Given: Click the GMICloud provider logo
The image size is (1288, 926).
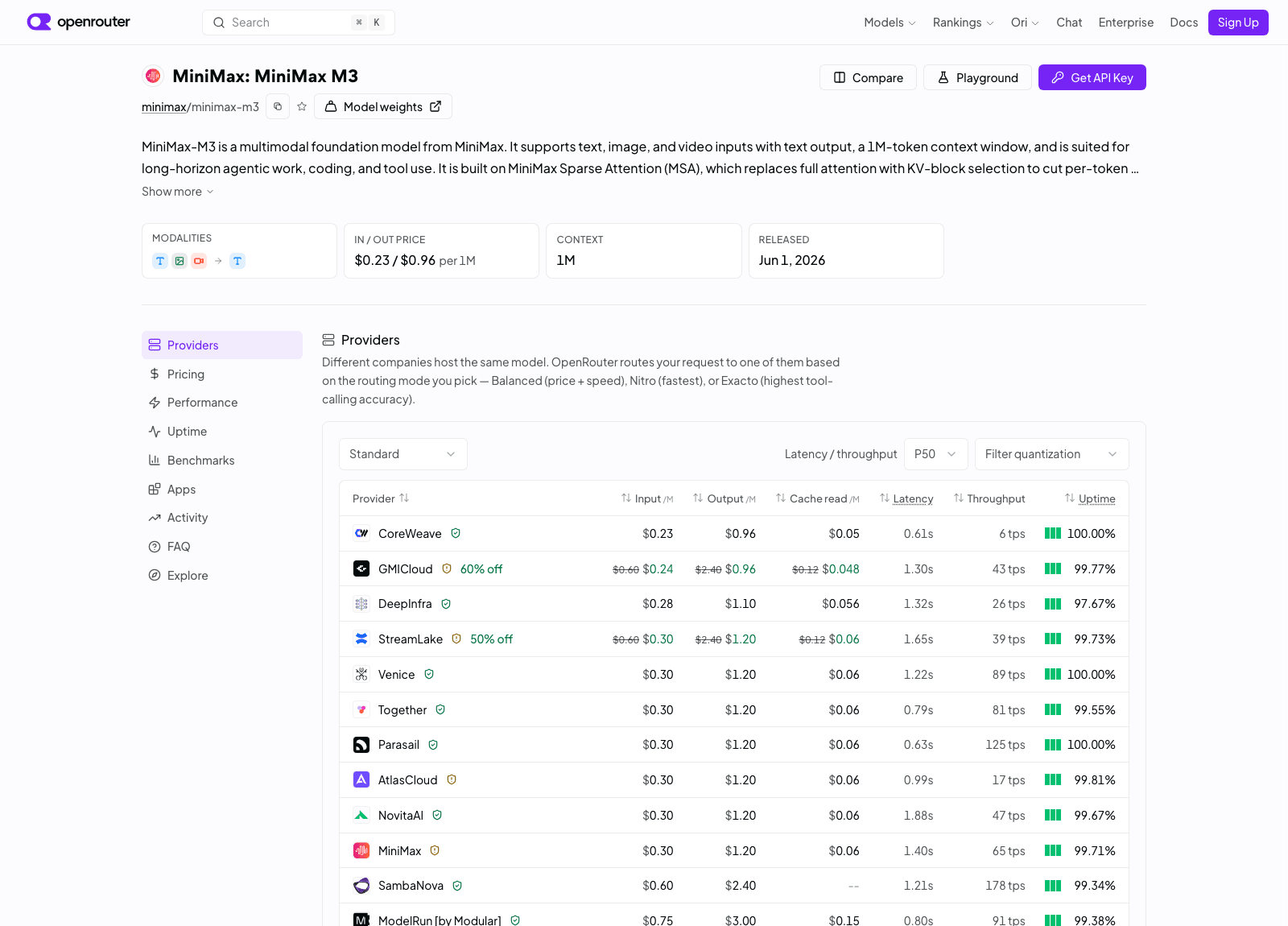Looking at the screenshot, I should [x=361, y=568].
